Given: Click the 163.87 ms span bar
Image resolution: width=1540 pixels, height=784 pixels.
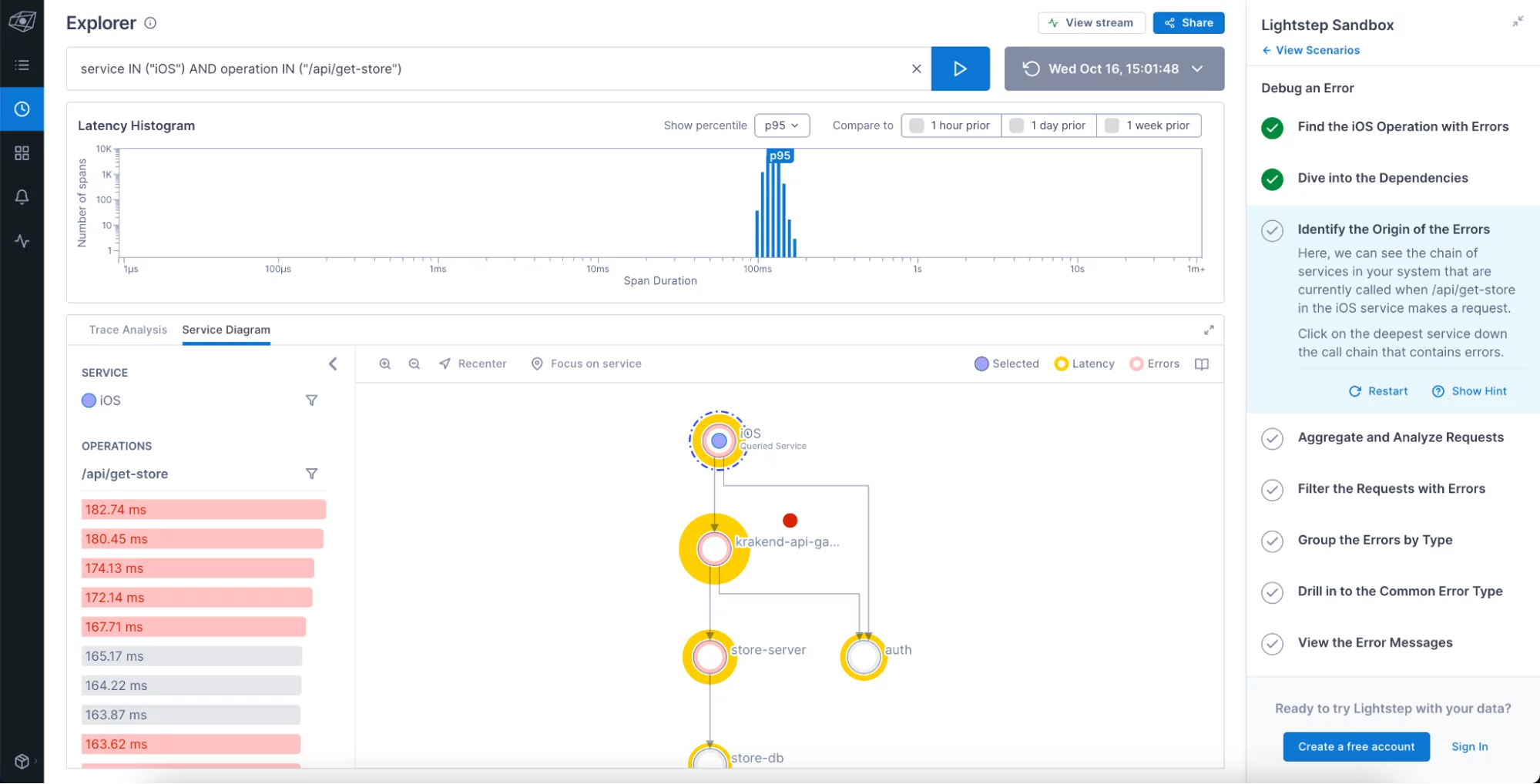Looking at the screenshot, I should point(190,715).
